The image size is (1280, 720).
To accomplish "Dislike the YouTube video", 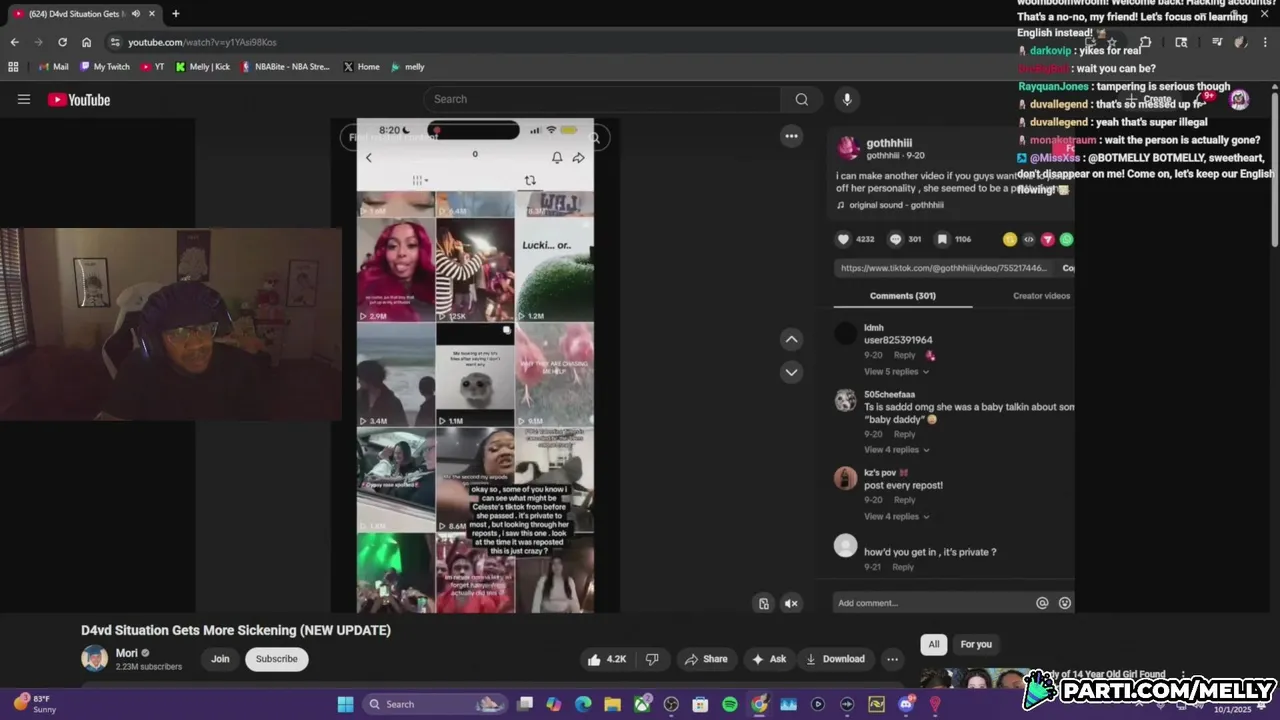I will coord(652,659).
